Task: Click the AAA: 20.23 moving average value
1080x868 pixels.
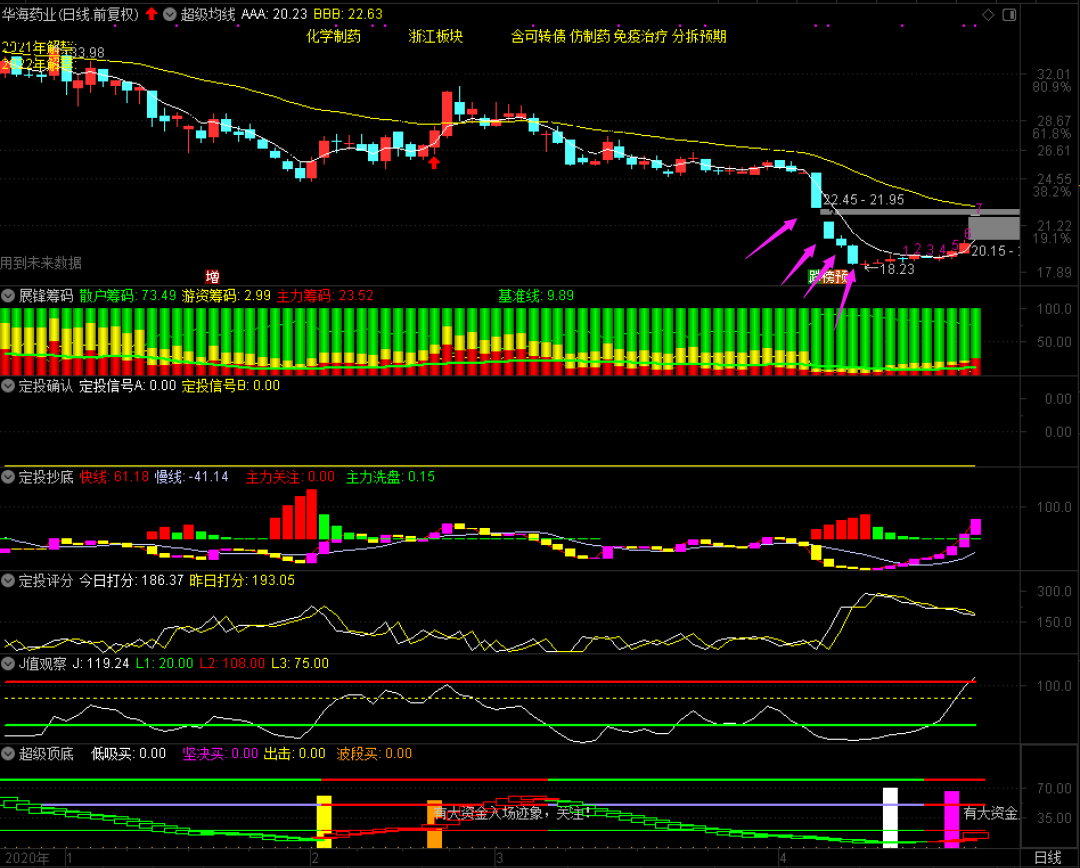Action: coord(274,14)
